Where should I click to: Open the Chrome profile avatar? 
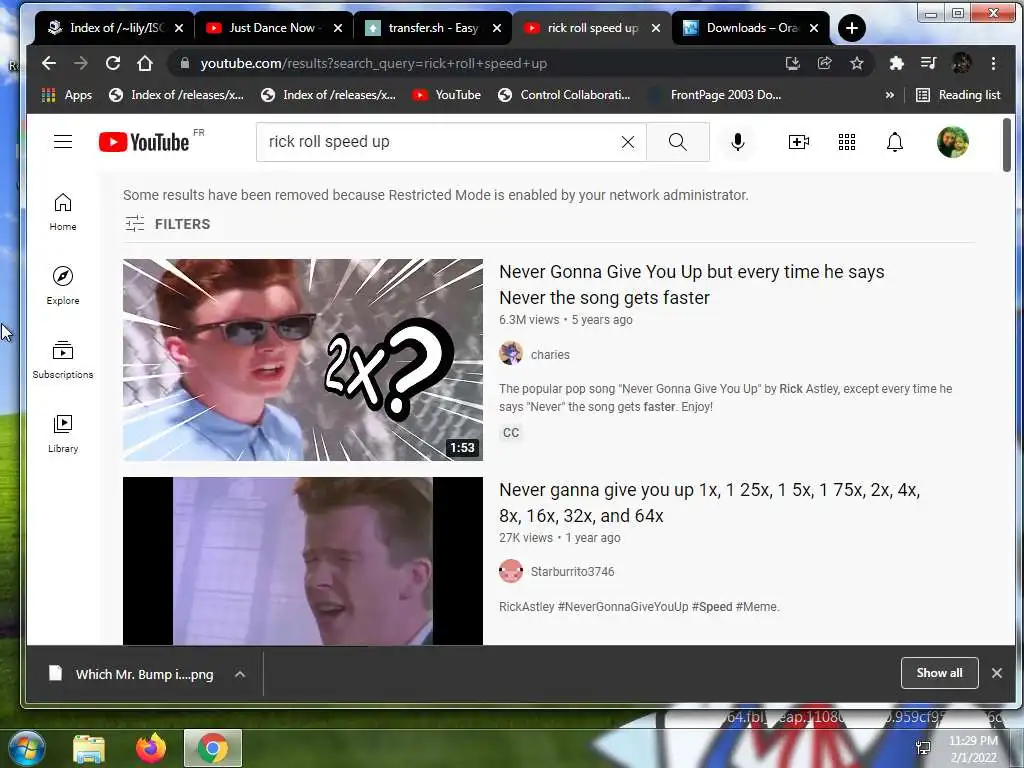(x=961, y=63)
